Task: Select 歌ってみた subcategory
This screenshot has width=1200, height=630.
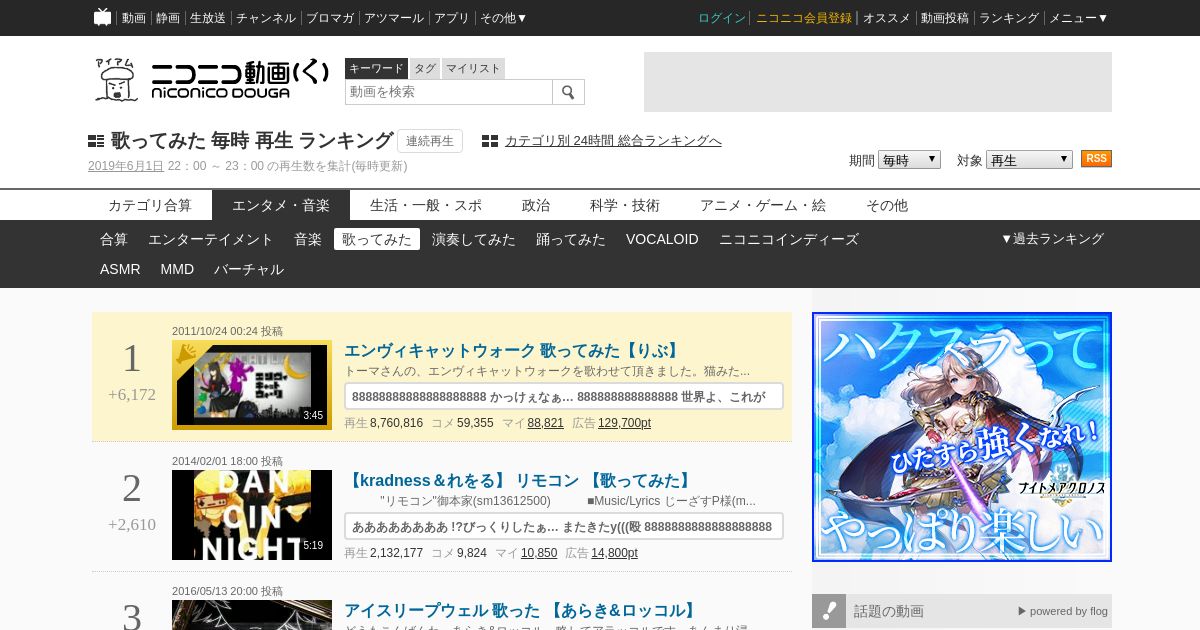Action: click(x=377, y=239)
